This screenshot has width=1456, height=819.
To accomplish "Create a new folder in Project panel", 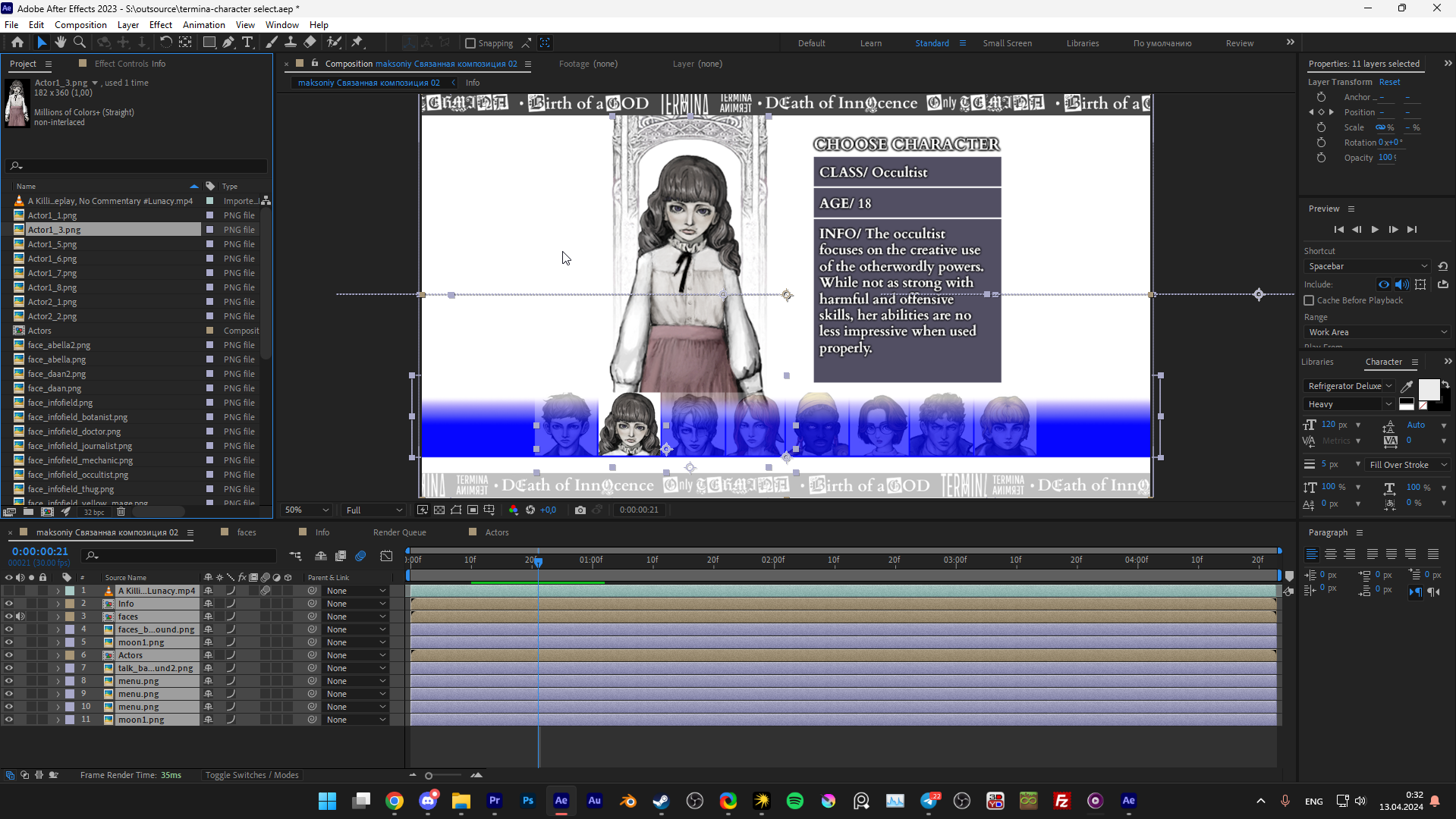I will (28, 512).
